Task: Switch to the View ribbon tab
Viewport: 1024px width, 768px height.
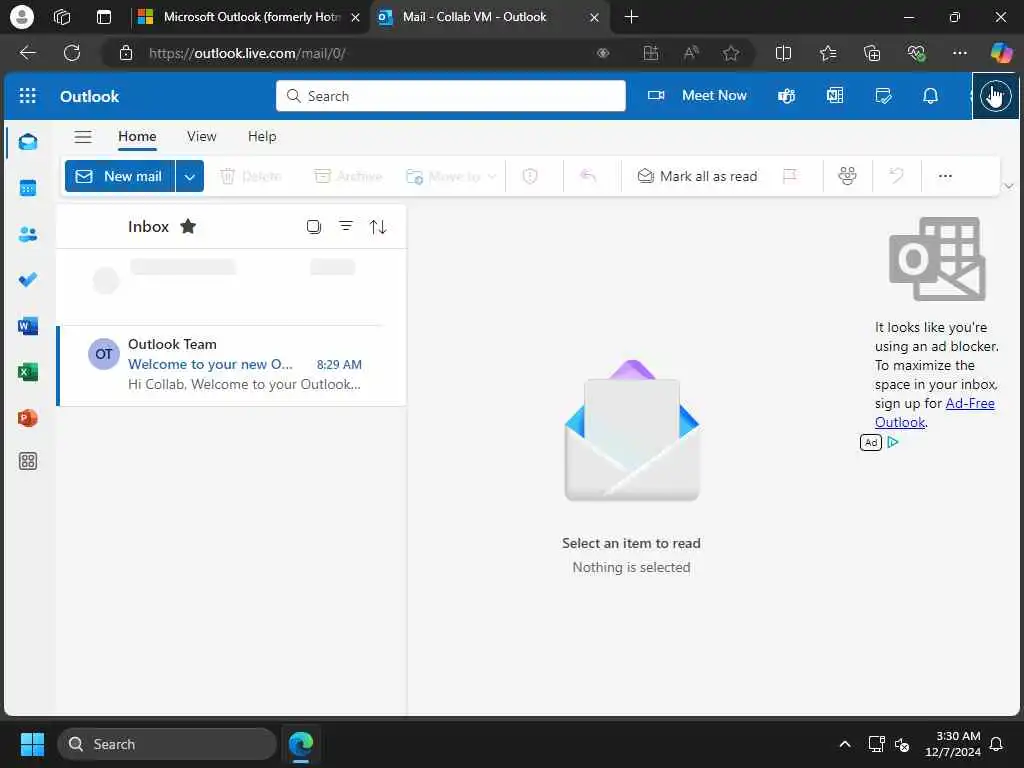Action: coord(201,136)
